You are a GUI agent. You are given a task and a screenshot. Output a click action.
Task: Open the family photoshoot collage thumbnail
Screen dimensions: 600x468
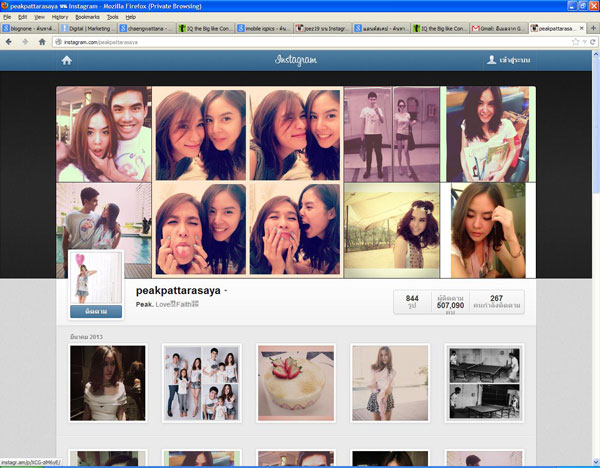(x=202, y=383)
